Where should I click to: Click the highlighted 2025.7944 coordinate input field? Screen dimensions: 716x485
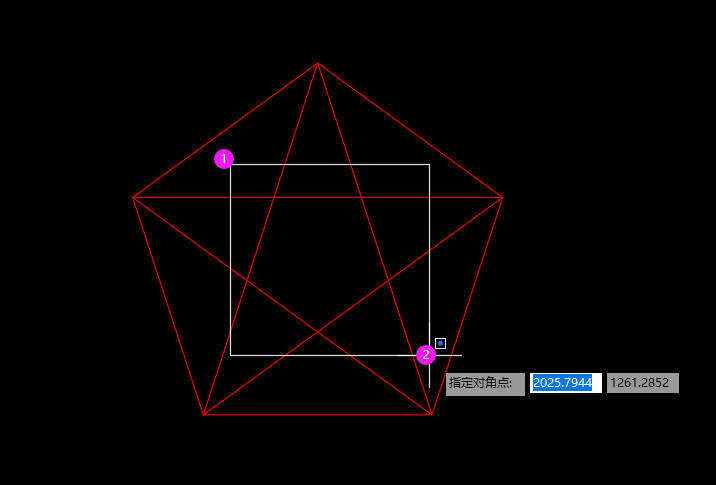[x=565, y=383]
